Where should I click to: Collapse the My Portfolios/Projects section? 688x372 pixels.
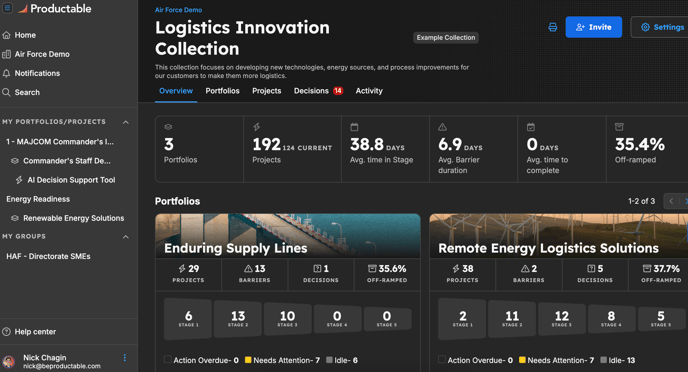coord(126,122)
